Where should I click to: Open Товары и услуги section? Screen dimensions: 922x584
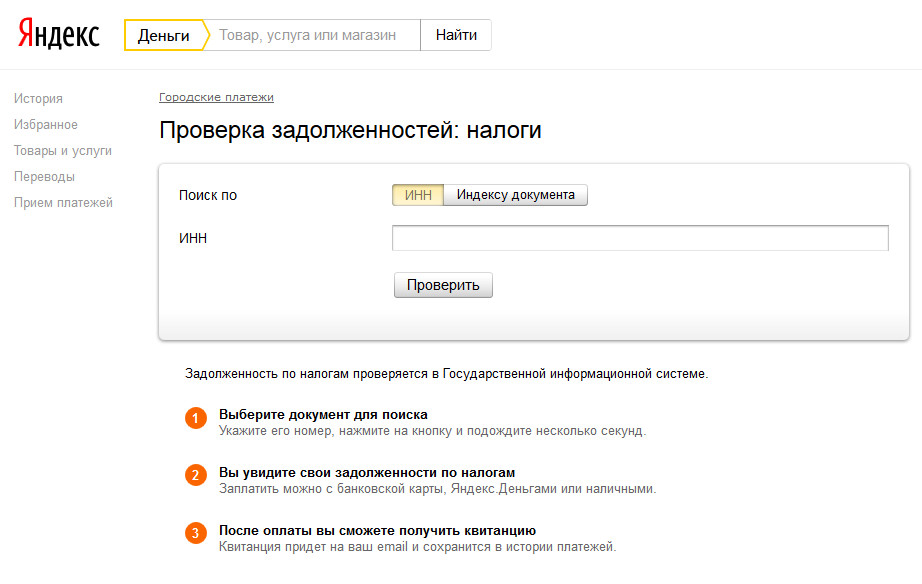click(x=62, y=150)
